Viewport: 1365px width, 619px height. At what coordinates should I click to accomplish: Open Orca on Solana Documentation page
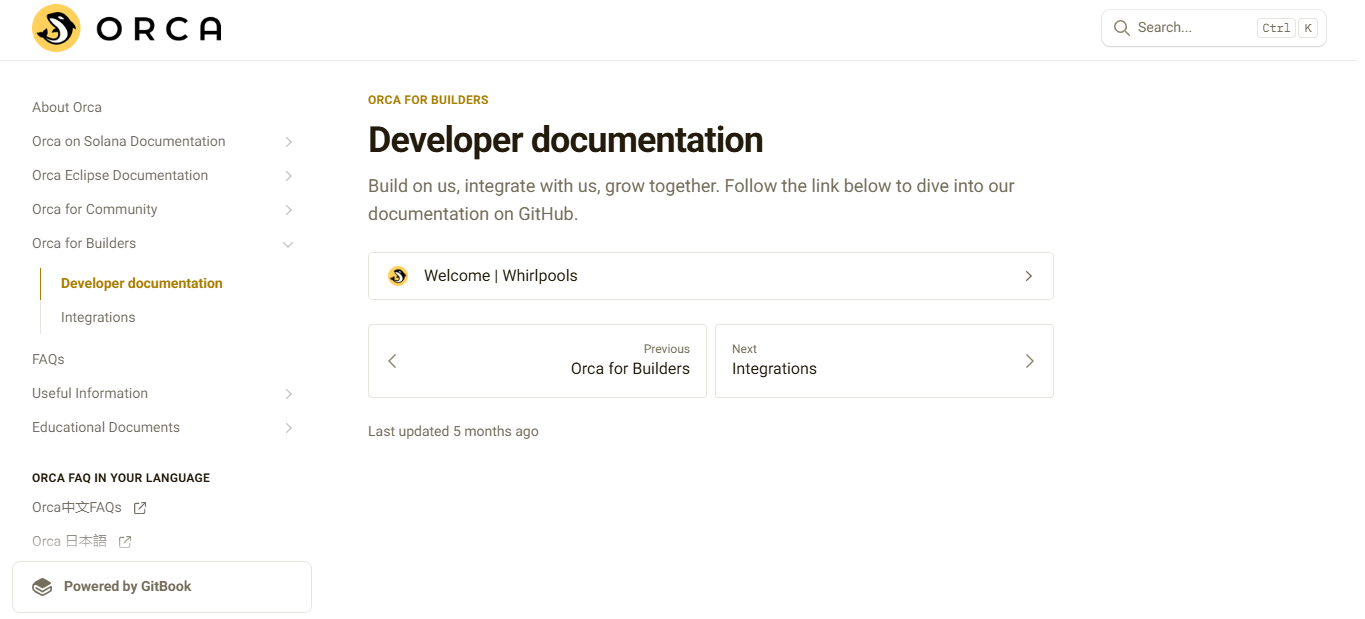click(x=129, y=141)
